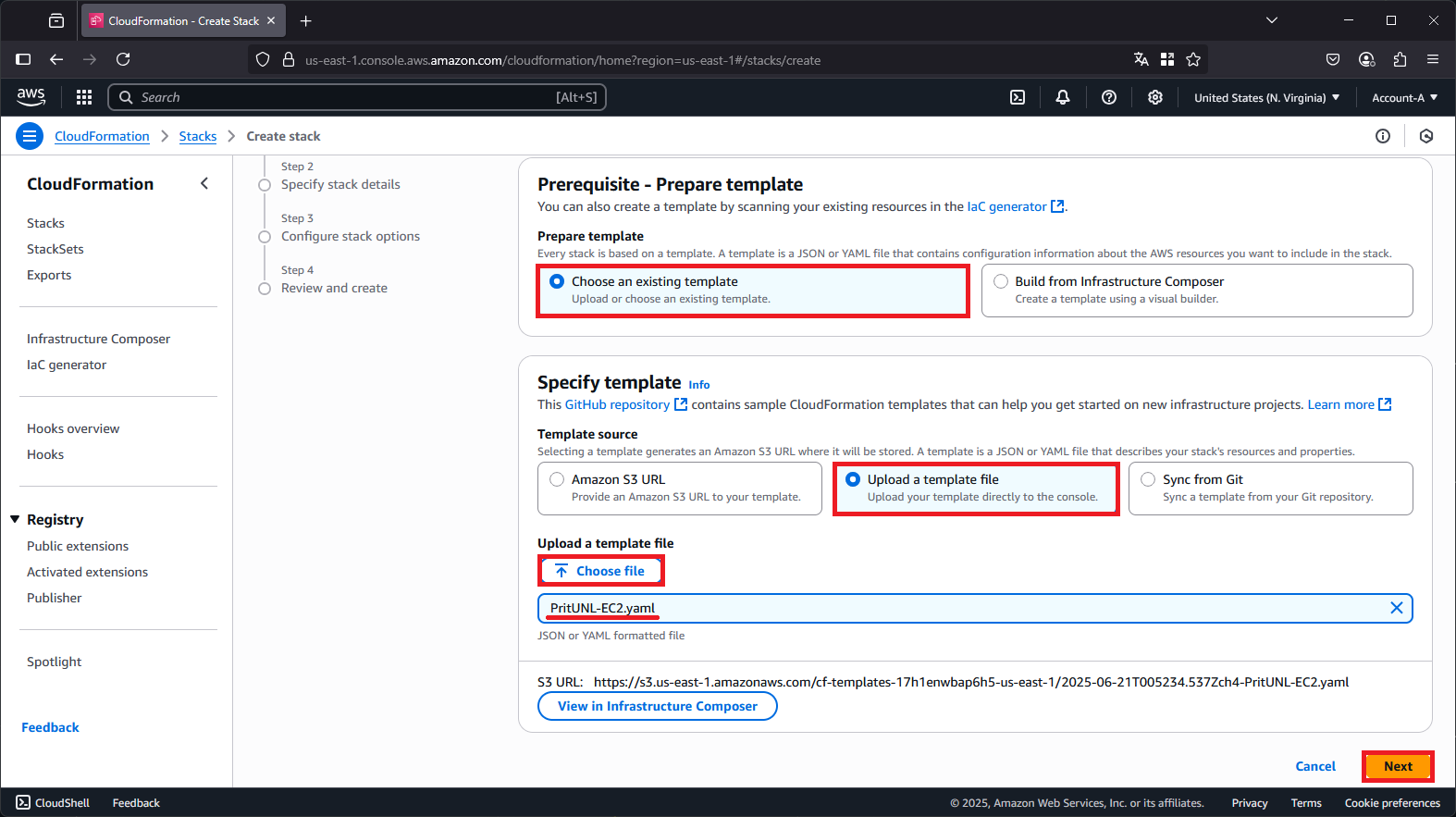Open the IaC generator link in prerequisite text
This screenshot has height=817, width=1456.
(1016, 206)
